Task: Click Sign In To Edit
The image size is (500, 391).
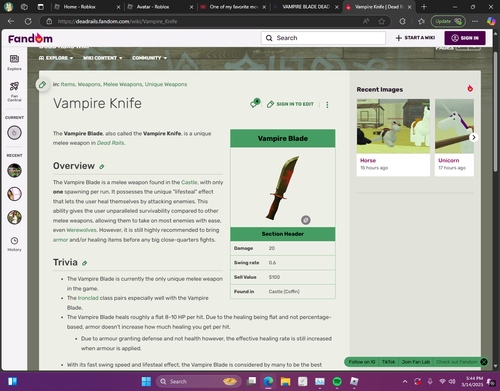Action: coord(290,104)
